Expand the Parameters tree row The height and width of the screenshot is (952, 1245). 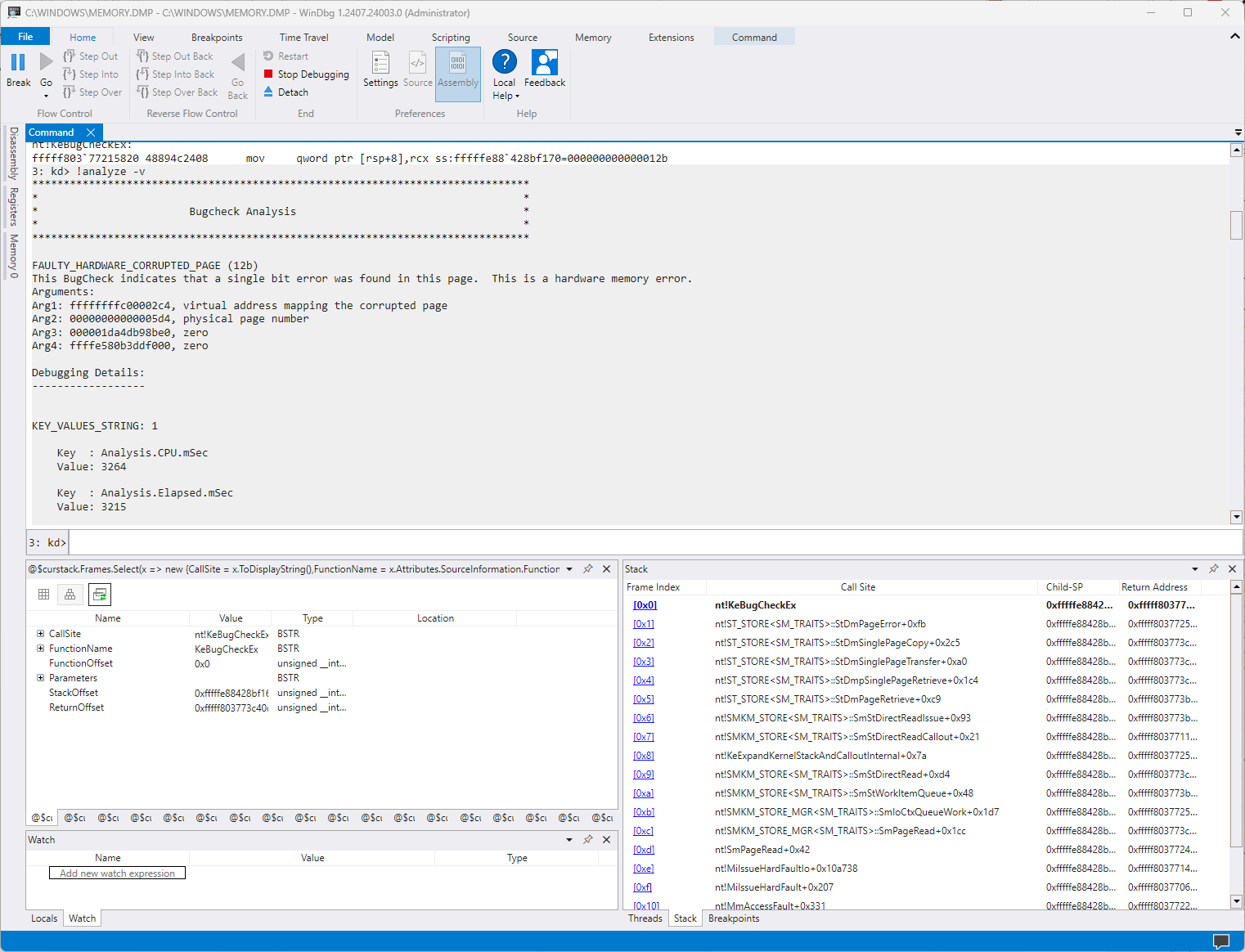(40, 677)
